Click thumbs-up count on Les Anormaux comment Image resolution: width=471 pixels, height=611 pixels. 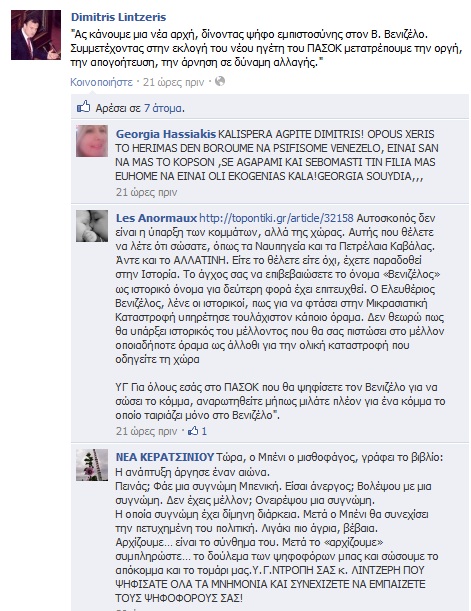198,431
